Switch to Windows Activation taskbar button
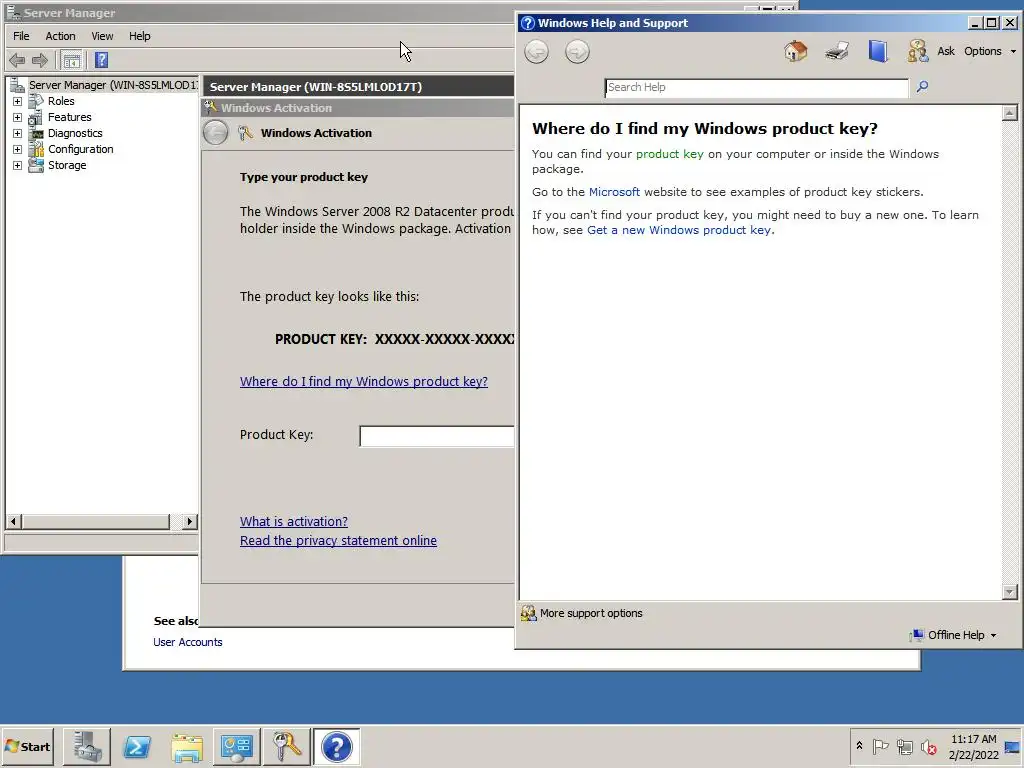Image resolution: width=1024 pixels, height=768 pixels. point(287,746)
